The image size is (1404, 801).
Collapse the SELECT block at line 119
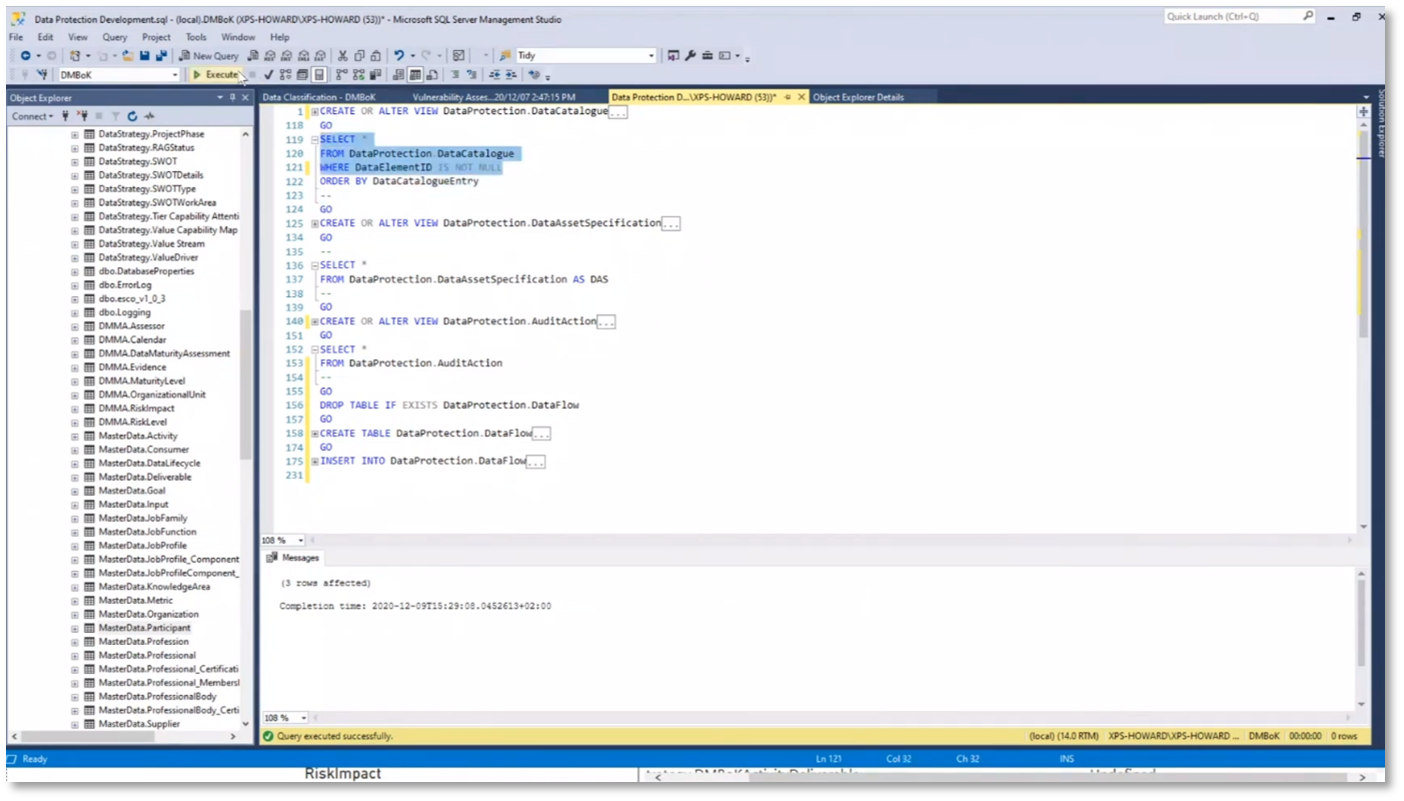(315, 140)
